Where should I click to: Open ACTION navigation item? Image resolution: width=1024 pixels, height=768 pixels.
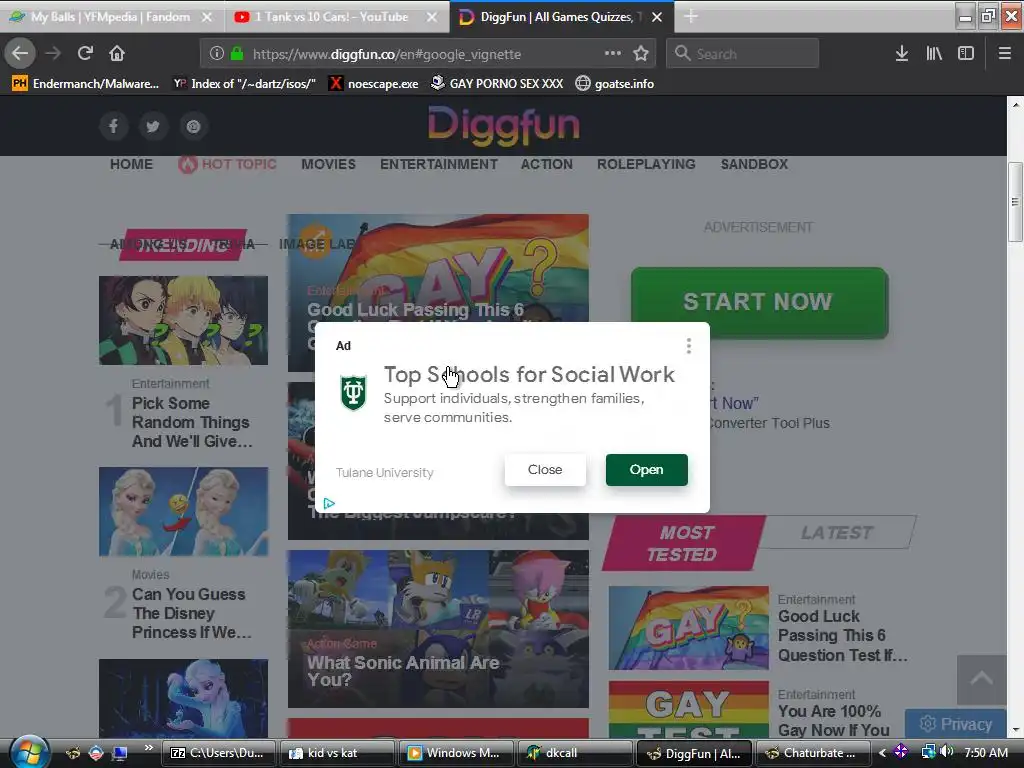click(547, 164)
